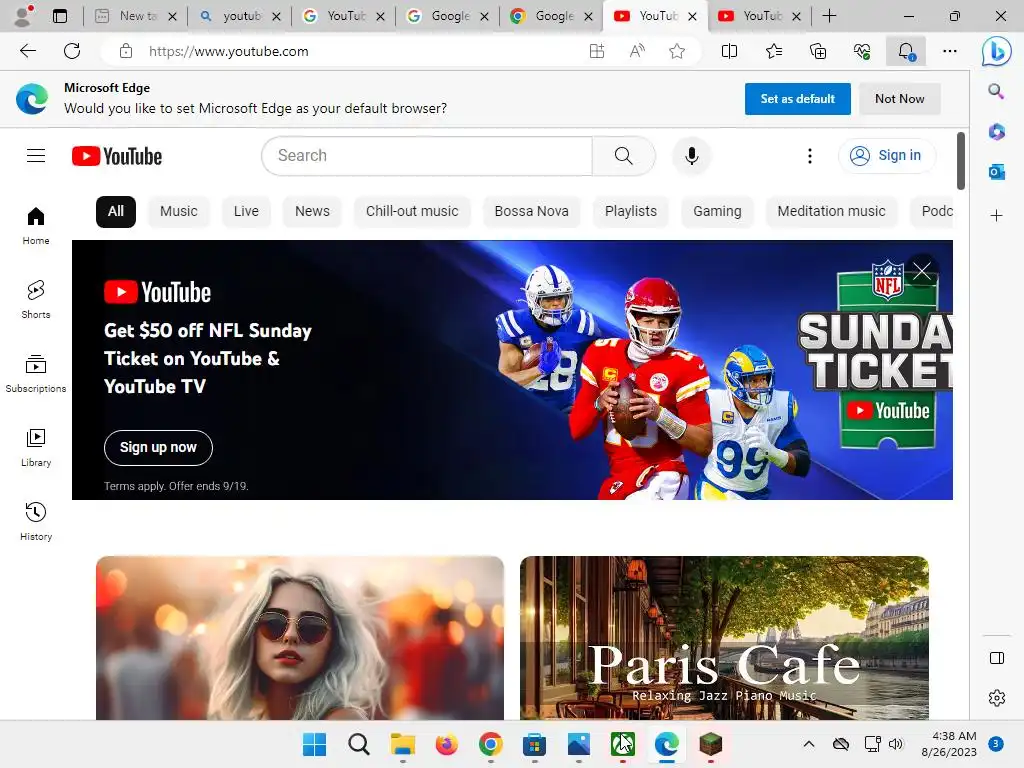Close the active YouTube tab
The width and height of the screenshot is (1024, 768).
(x=692, y=16)
